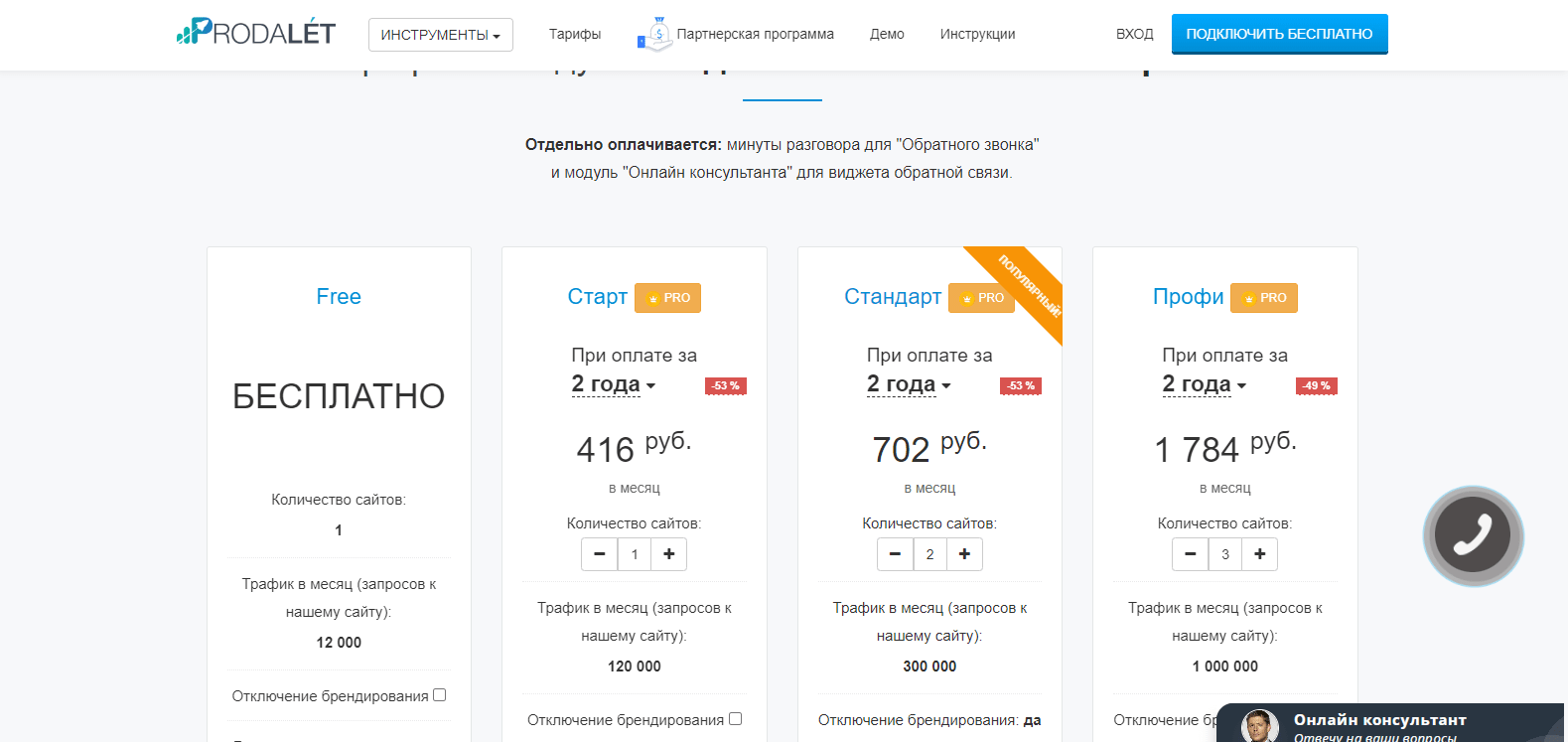This screenshot has height=742, width=1568.
Task: Open the ИНСТРУМЕНТЫ dropdown menu
Action: tap(441, 35)
